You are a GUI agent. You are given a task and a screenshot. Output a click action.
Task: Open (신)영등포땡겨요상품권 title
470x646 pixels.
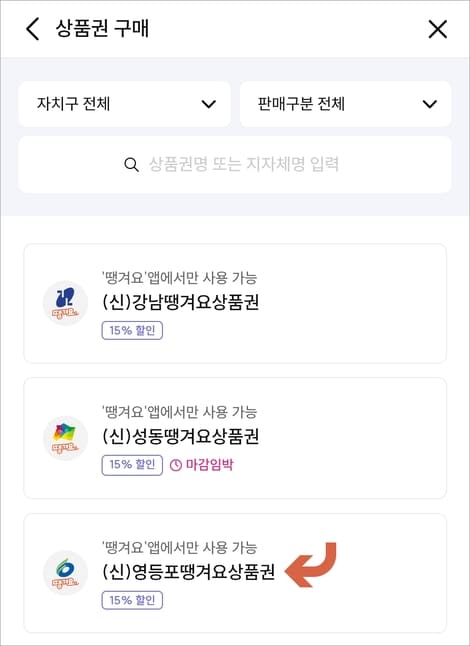tap(188, 571)
